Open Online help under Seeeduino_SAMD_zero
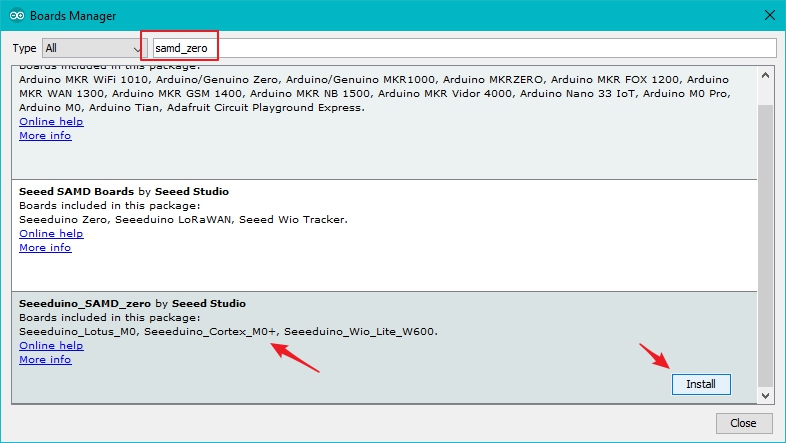The image size is (786, 443). 51,346
